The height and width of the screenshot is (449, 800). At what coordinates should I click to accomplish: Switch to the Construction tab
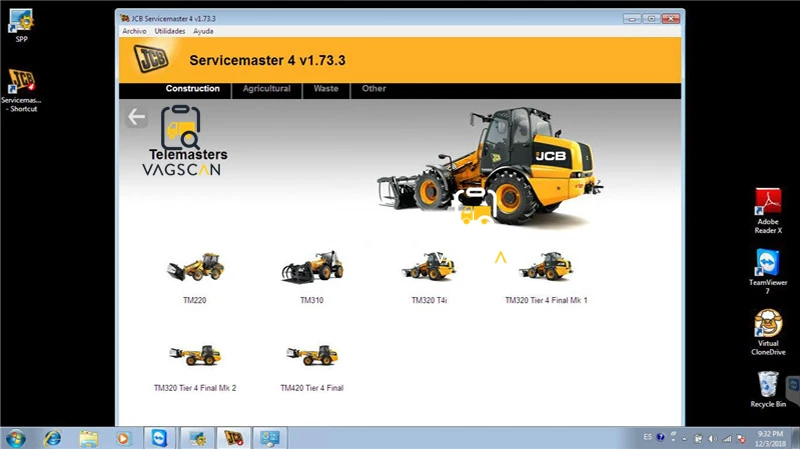pyautogui.click(x=192, y=89)
